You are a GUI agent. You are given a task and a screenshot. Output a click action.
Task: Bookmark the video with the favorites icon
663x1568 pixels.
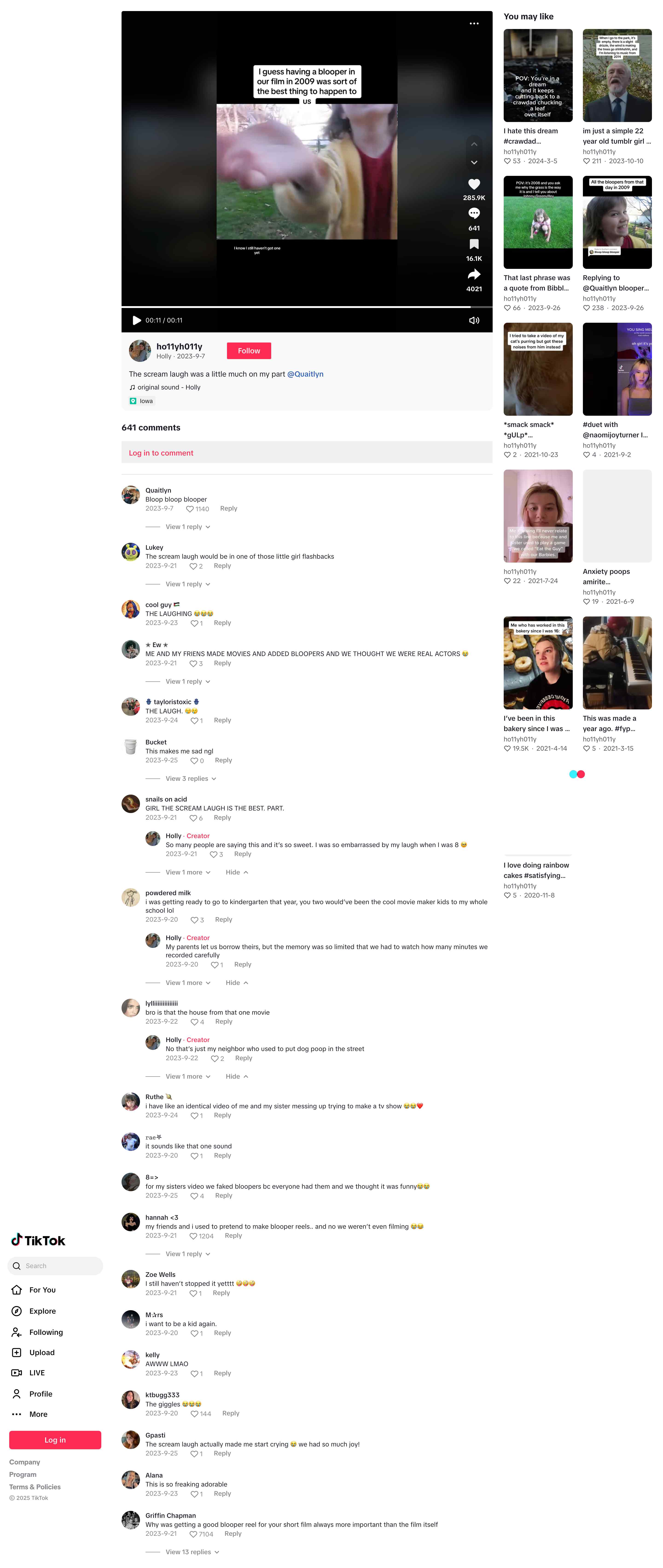[474, 244]
